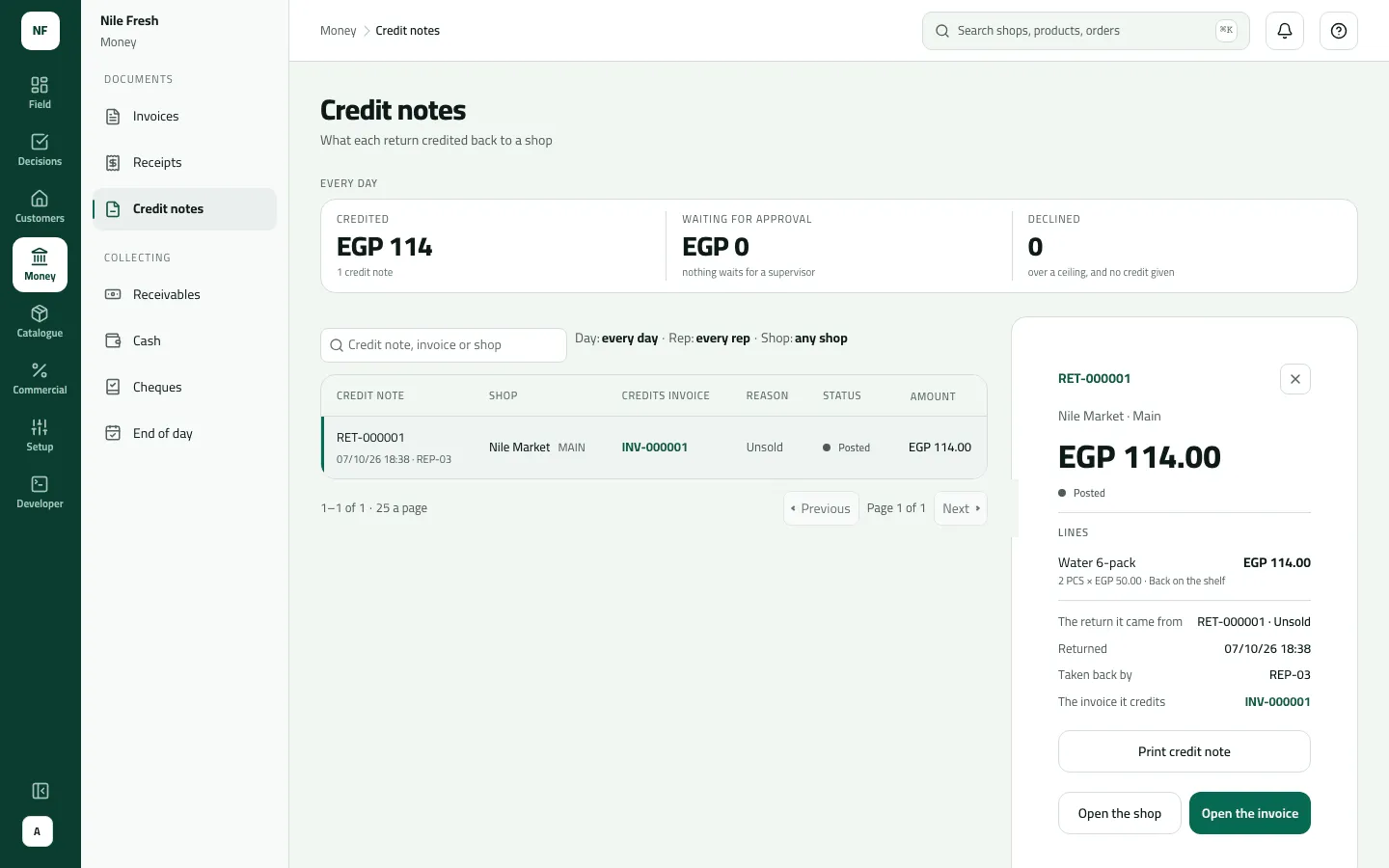Open the Developer section
This screenshot has height=868, width=1389.
coord(40,492)
